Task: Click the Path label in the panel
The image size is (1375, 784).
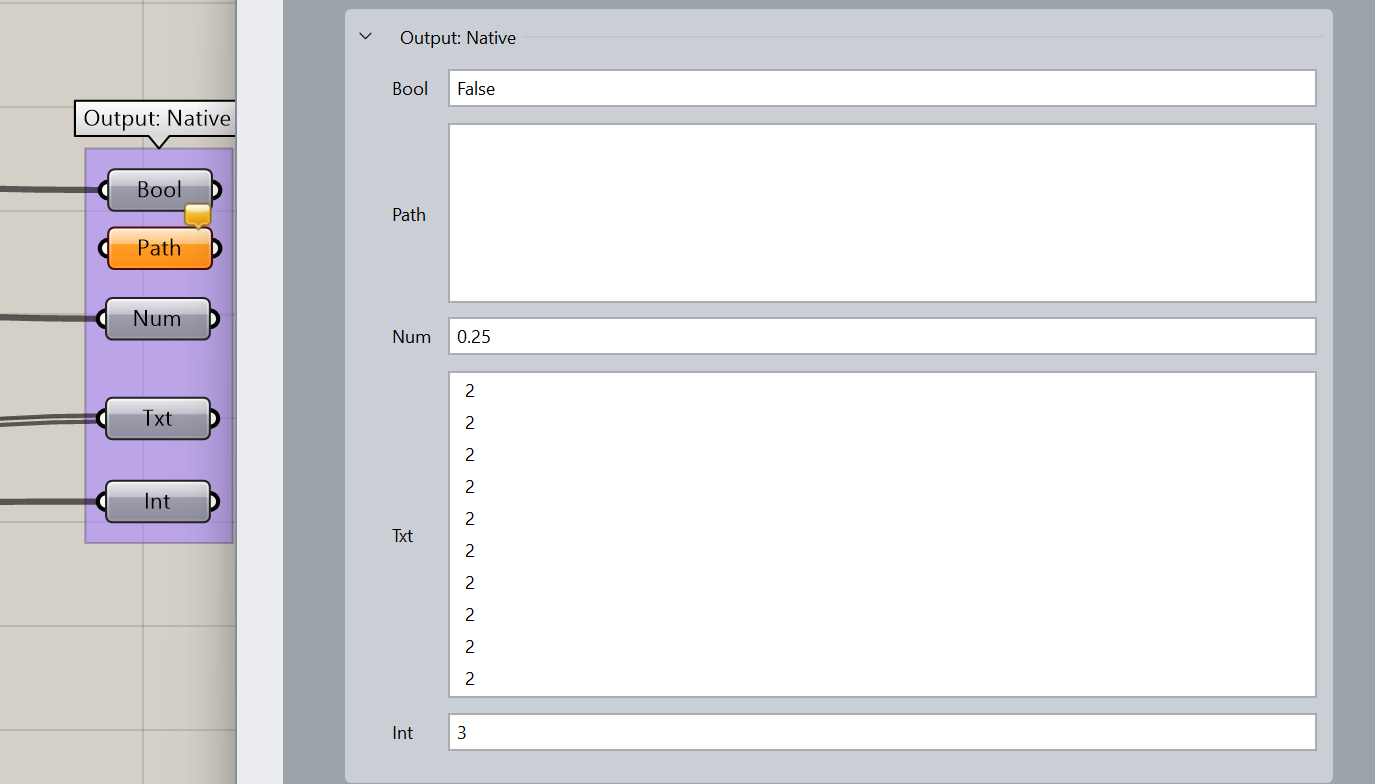Action: click(409, 214)
